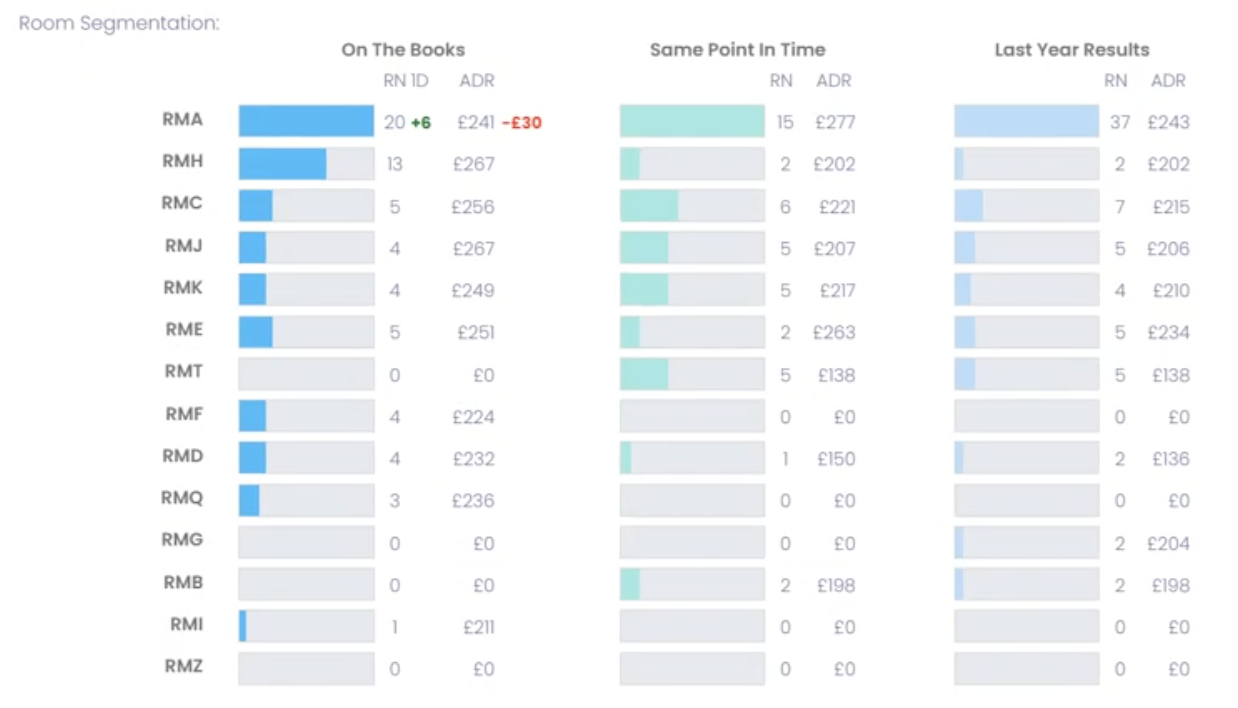The width and height of the screenshot is (1238, 708).
Task: Click the On The Books column heading
Action: point(403,50)
